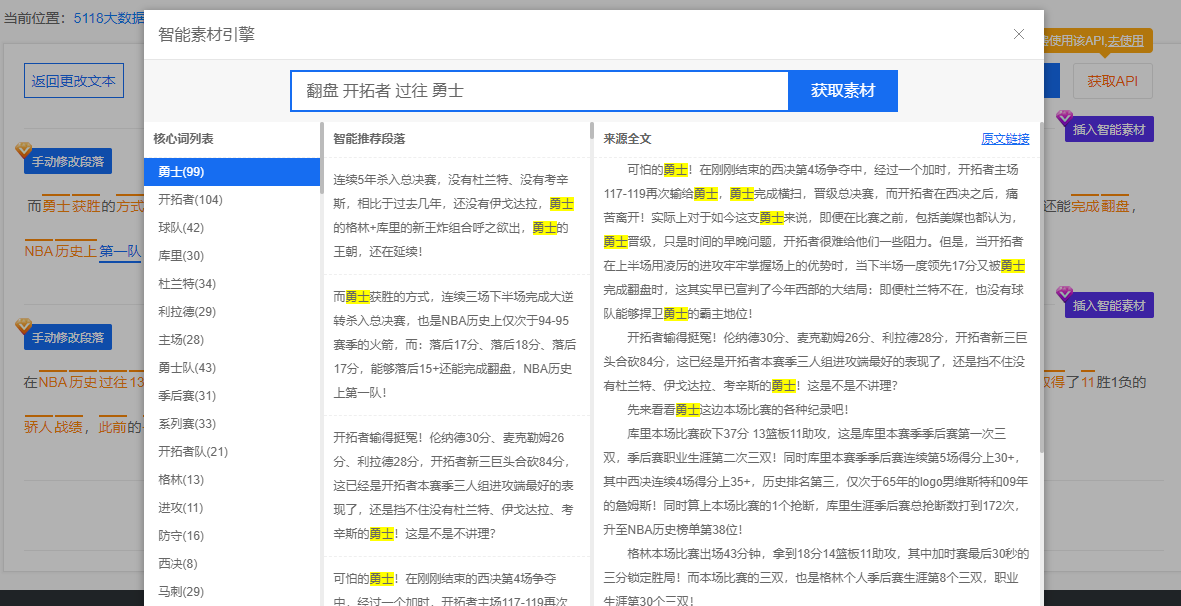Select 球队(42) keyword
The image size is (1181, 606).
tap(232, 227)
